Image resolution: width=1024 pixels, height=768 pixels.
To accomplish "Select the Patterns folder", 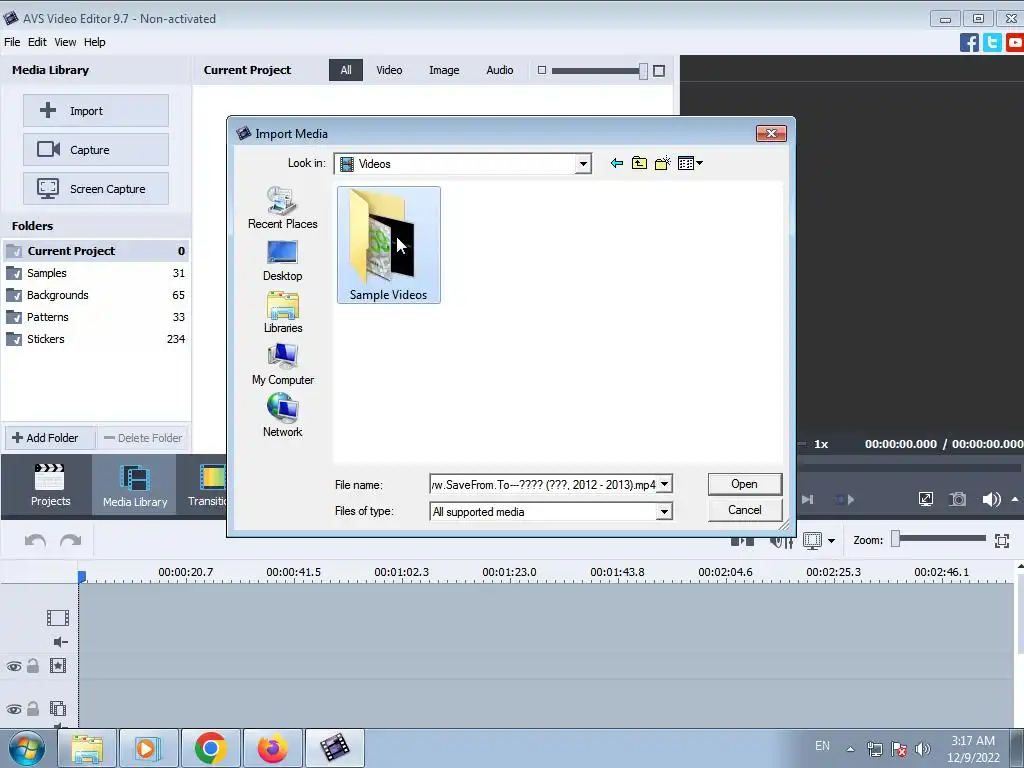I will pyautogui.click(x=96, y=317).
